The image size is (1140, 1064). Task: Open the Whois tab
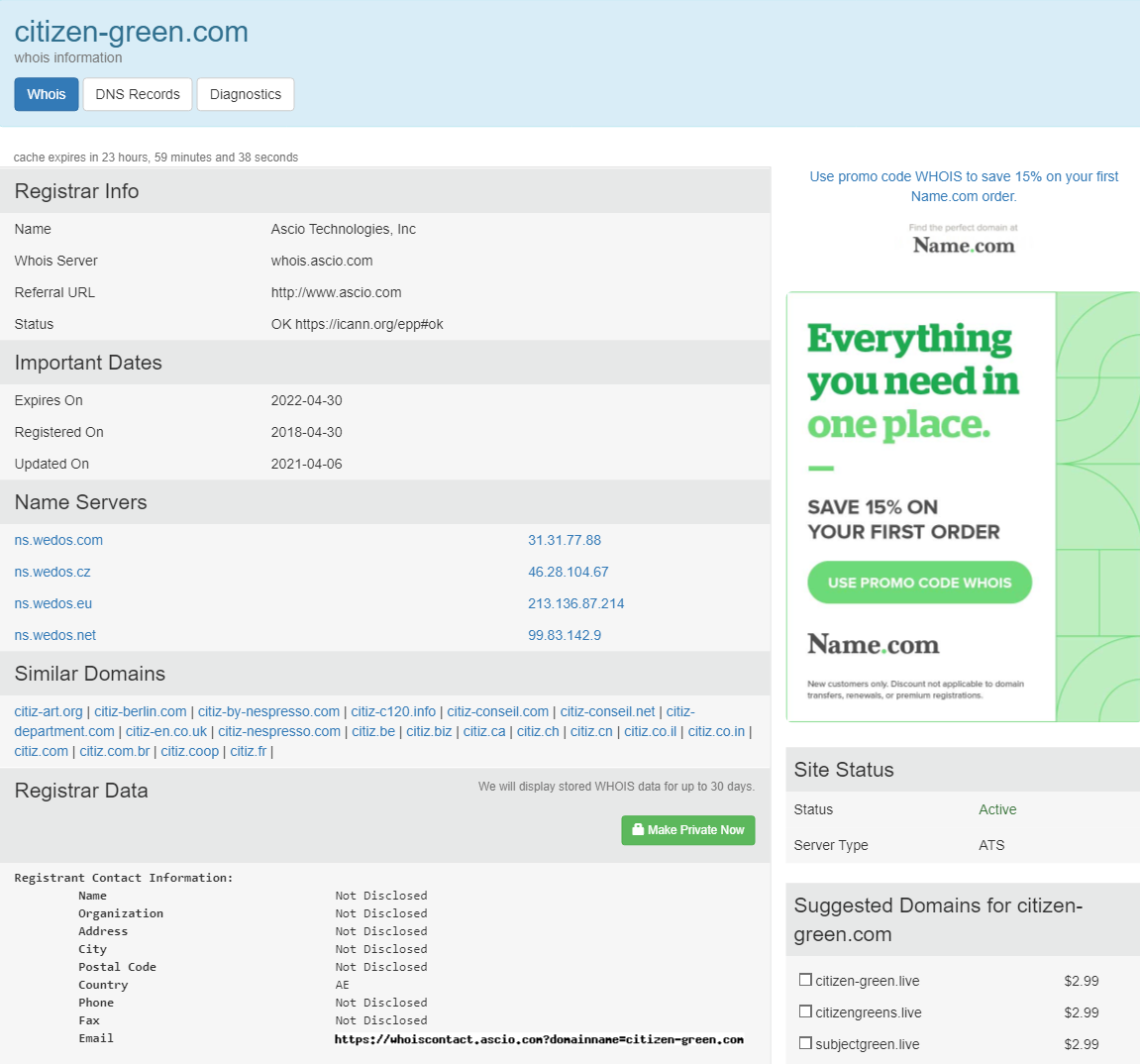(x=47, y=94)
